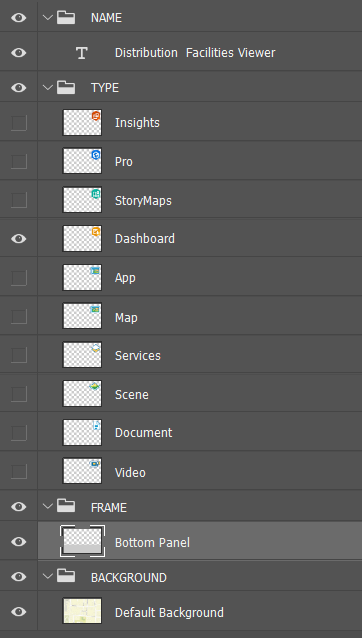The image size is (362, 638).
Task: Show the Map layer
Action: 19,316
